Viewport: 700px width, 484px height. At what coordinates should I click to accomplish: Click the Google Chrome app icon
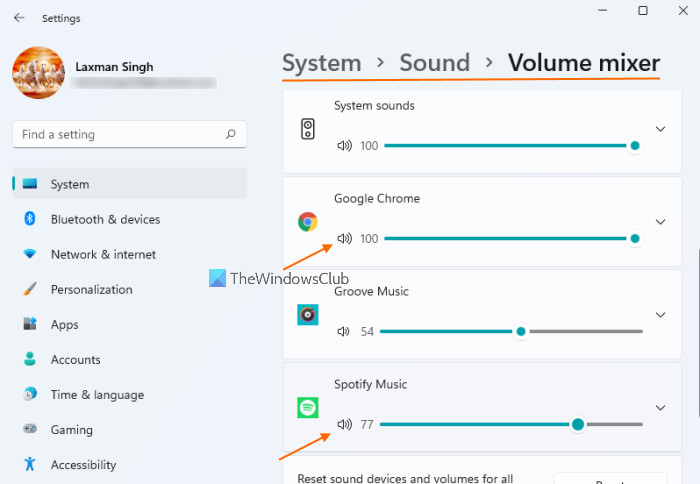[308, 222]
